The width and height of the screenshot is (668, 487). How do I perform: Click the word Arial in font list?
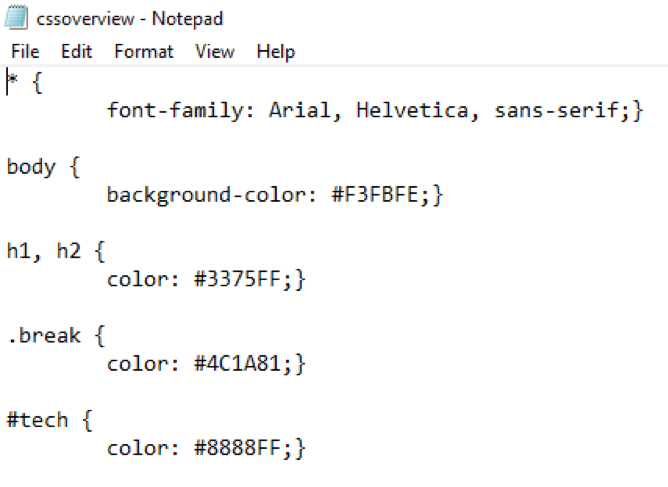click(299, 111)
